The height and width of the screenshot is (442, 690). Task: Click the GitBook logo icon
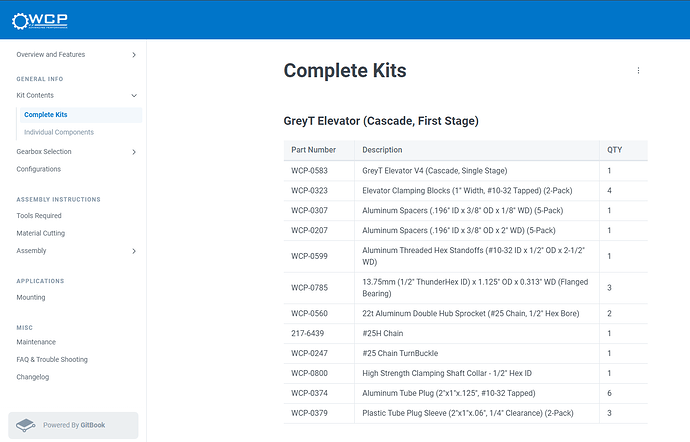coord(26,425)
